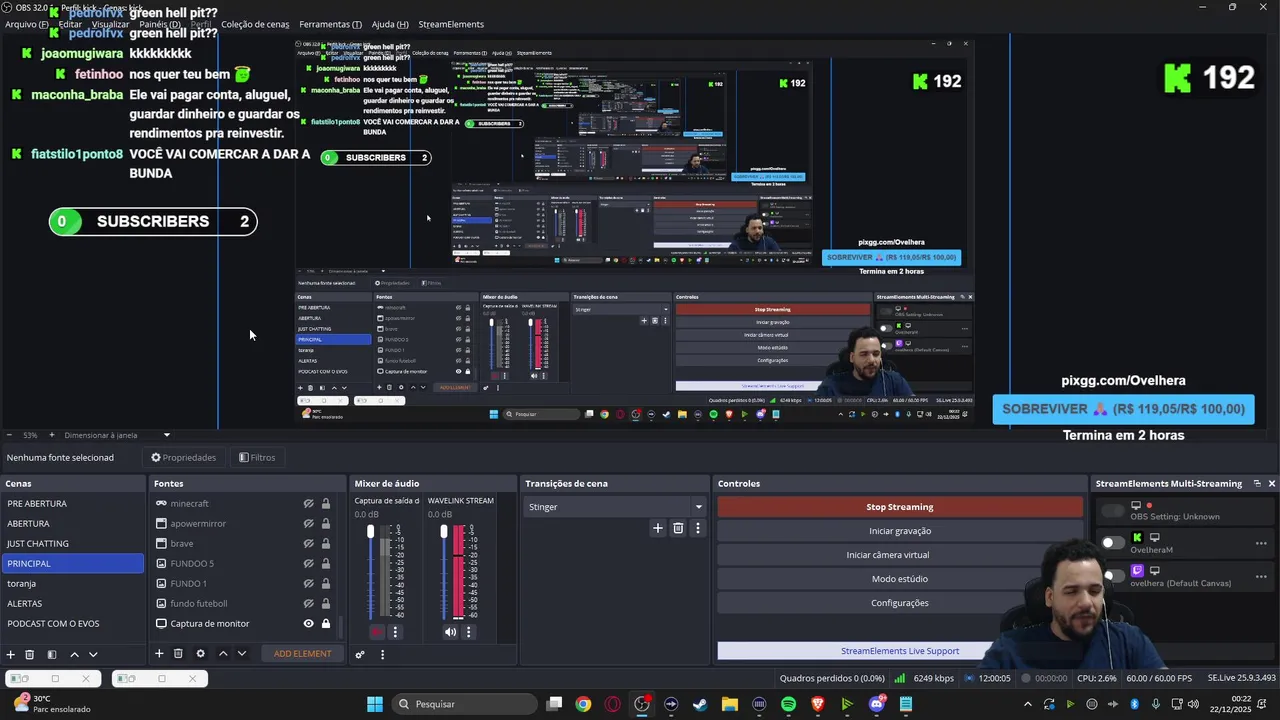Open Steam from the taskbar
Screen dimensions: 1280x720
pos(700,704)
